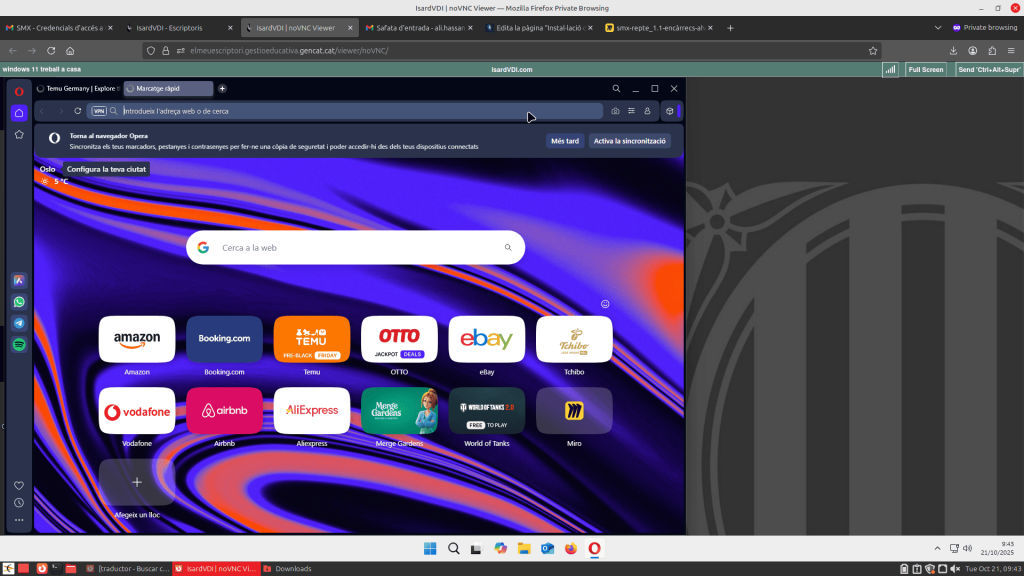This screenshot has width=1024, height=576.
Task: Open the Amazon speed dial tile
Action: click(137, 340)
